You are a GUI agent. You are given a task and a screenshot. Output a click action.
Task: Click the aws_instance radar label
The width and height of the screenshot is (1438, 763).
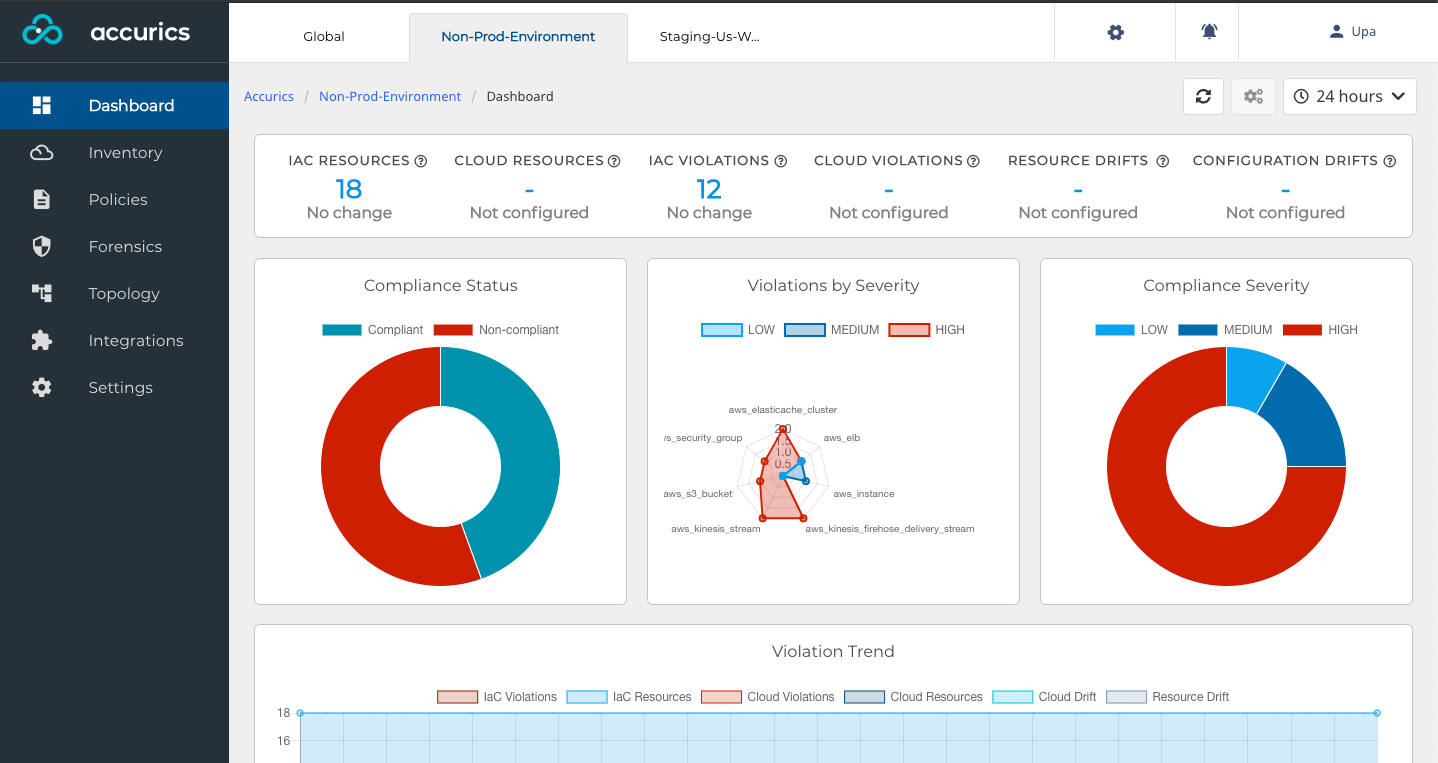(x=864, y=494)
